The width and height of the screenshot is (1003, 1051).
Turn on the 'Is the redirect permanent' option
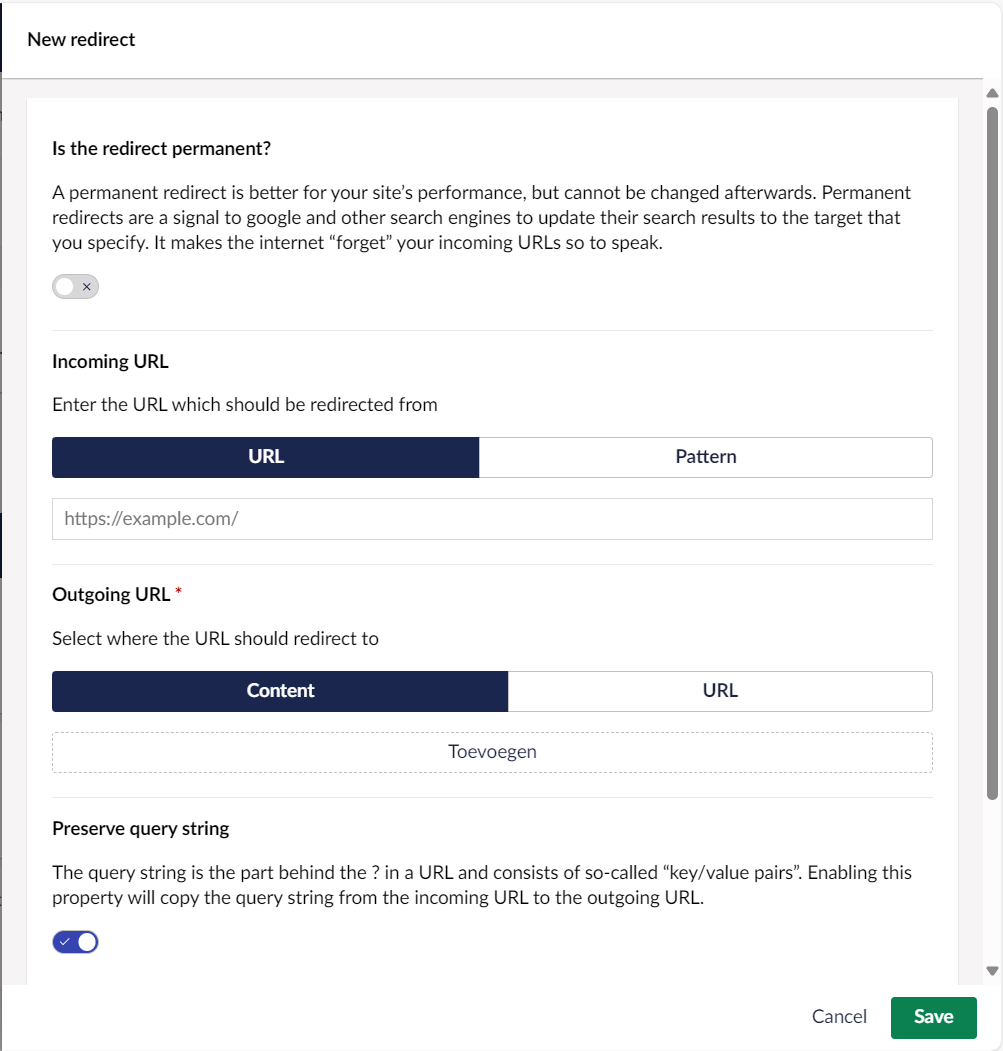pyautogui.click(x=75, y=286)
